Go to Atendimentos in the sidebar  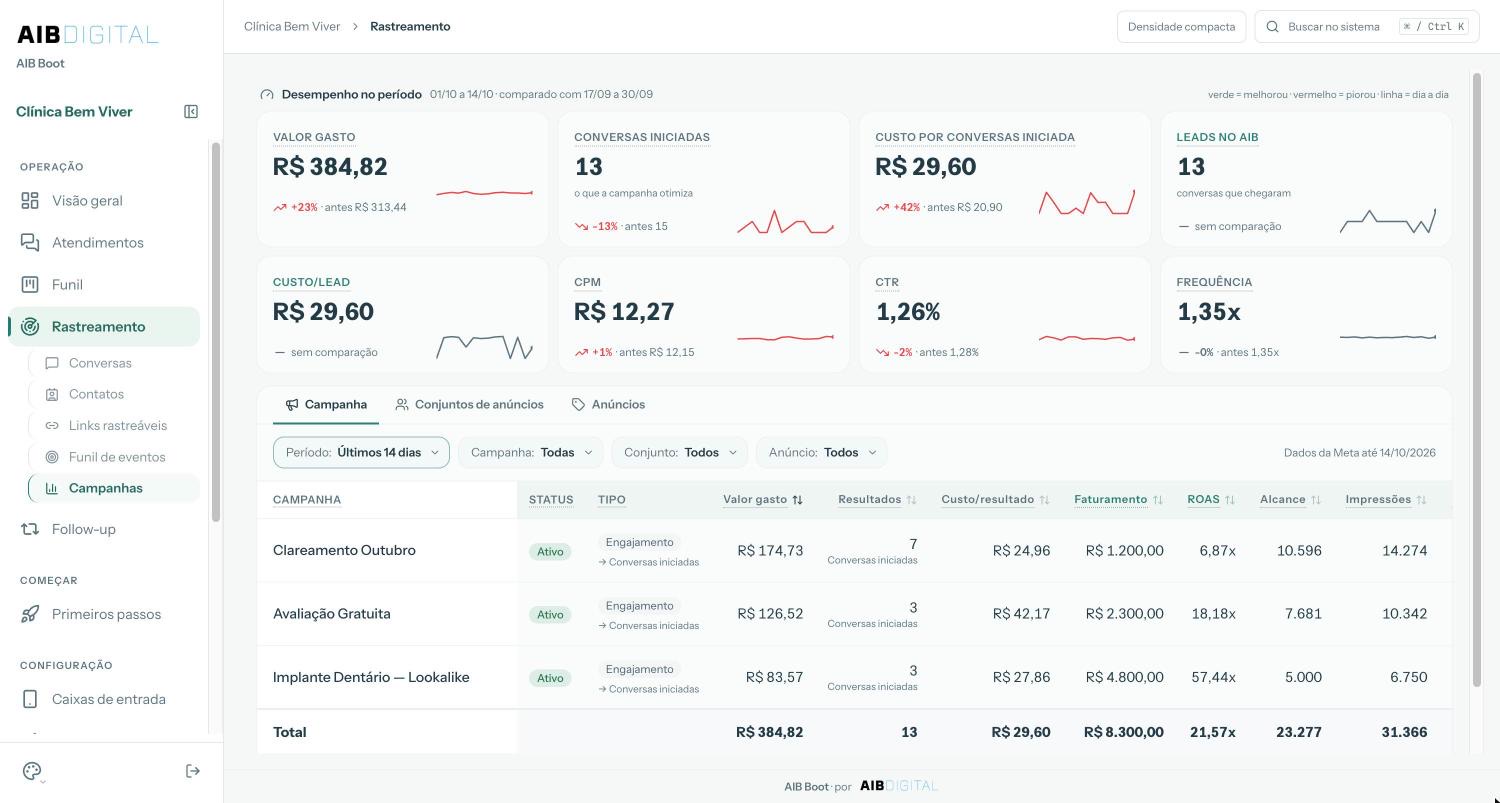(x=104, y=243)
